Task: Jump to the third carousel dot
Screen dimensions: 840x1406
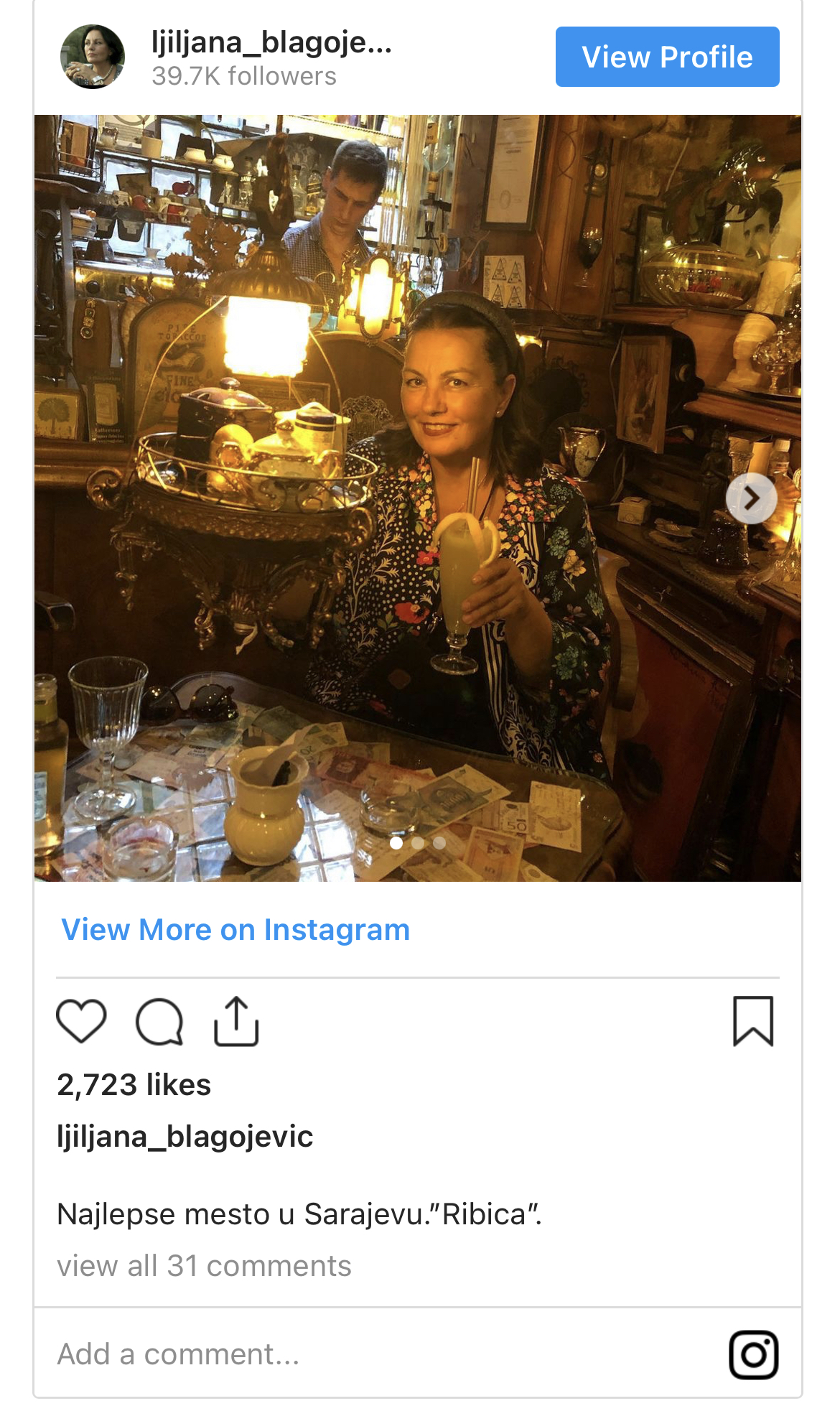Action: pyautogui.click(x=439, y=843)
